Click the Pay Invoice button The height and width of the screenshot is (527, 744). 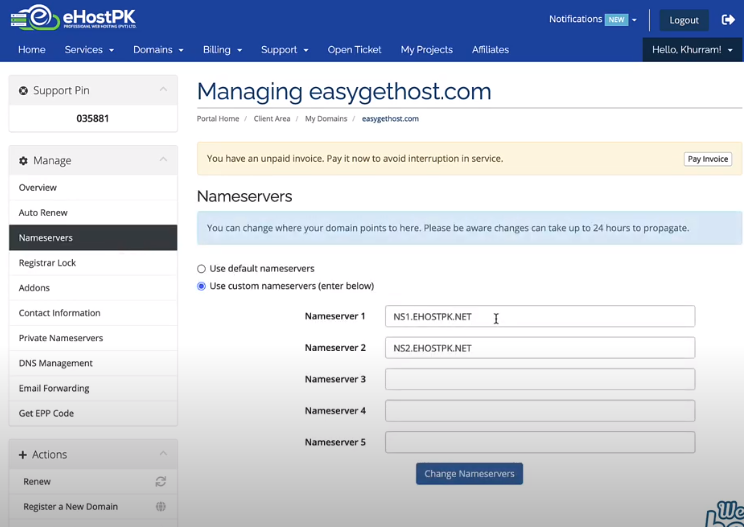click(707, 159)
